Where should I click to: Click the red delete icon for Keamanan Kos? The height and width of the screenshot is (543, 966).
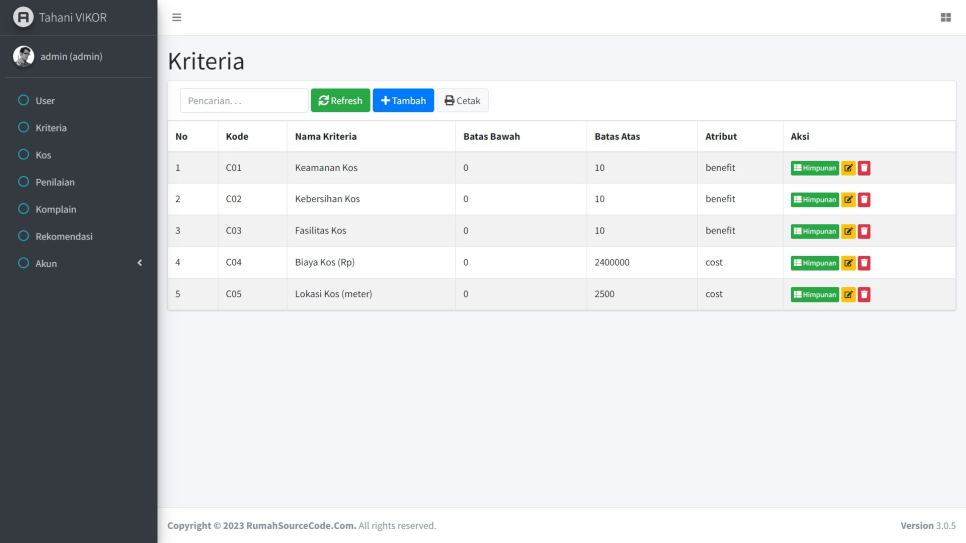pyautogui.click(x=864, y=168)
